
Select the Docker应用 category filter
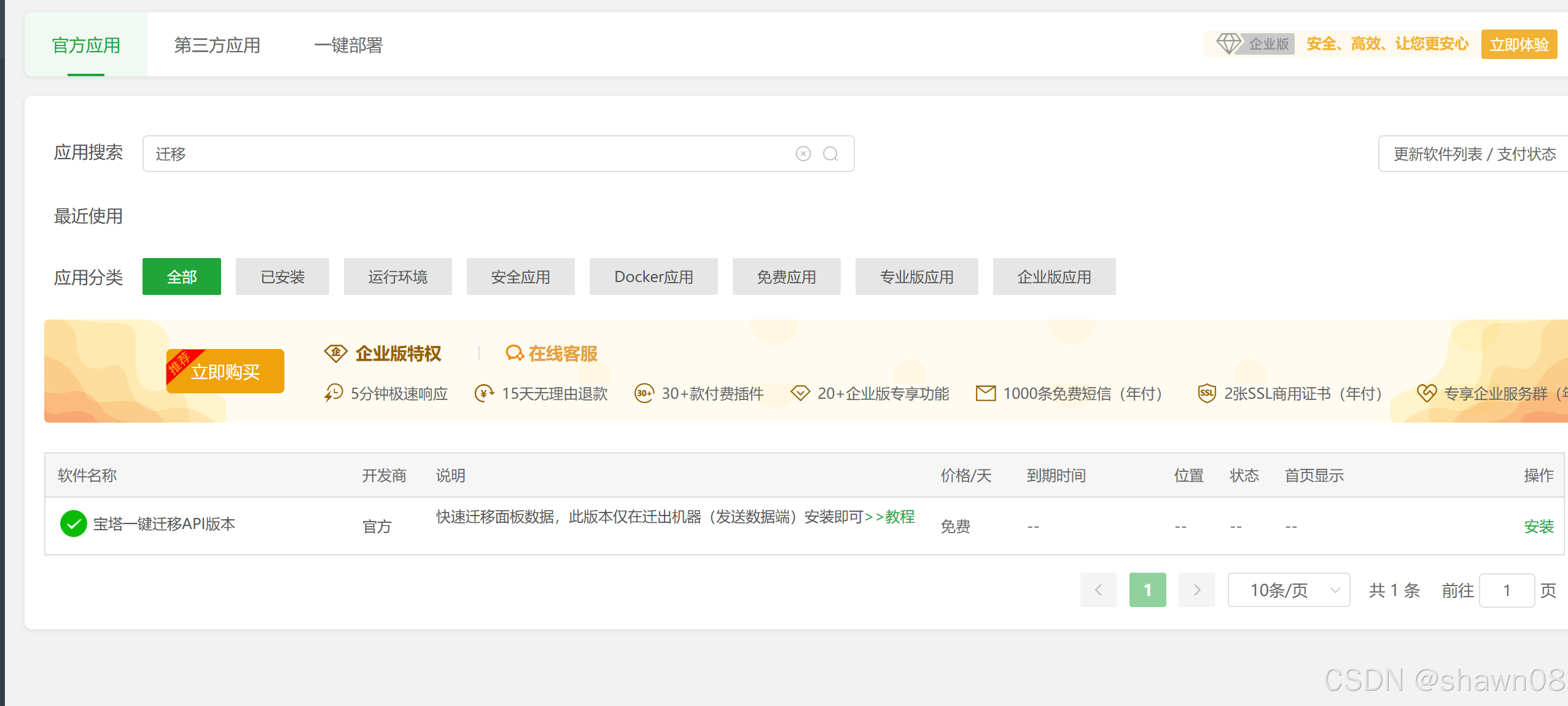coord(653,277)
